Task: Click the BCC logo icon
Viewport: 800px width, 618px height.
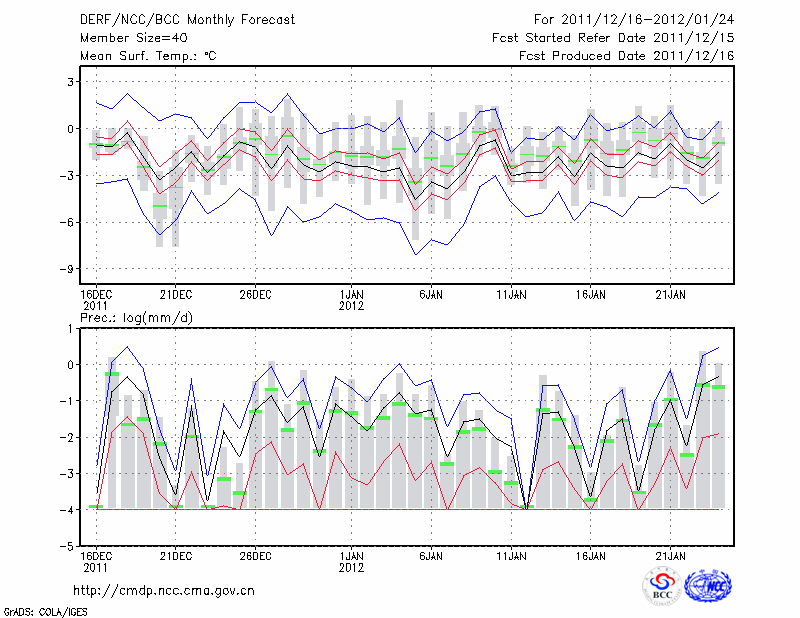Action: 662,586
